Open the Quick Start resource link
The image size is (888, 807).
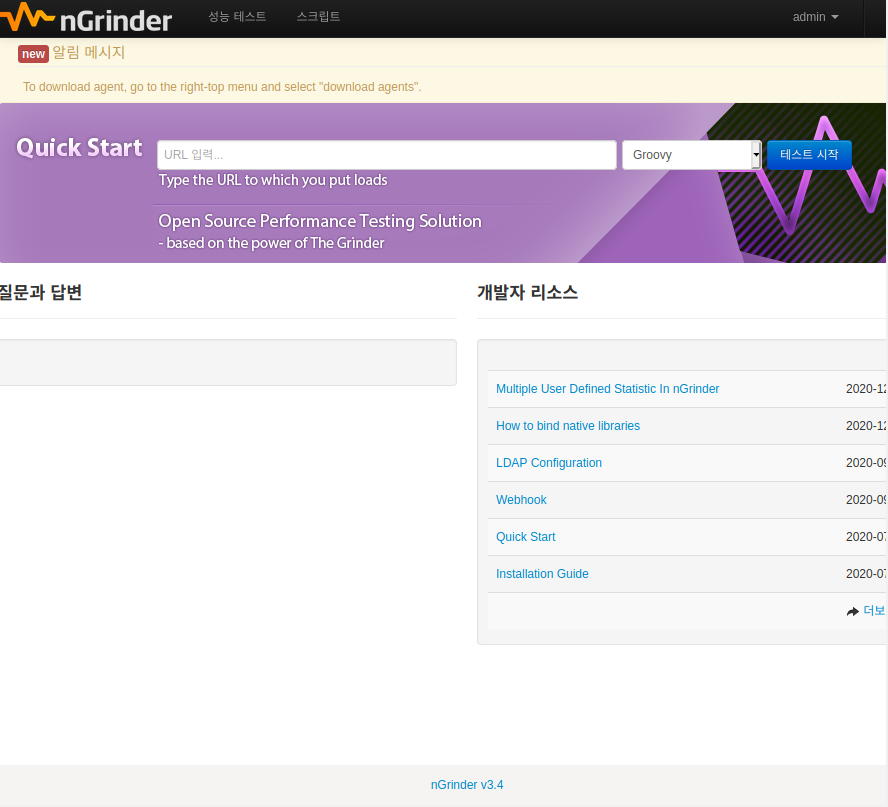pyautogui.click(x=526, y=537)
